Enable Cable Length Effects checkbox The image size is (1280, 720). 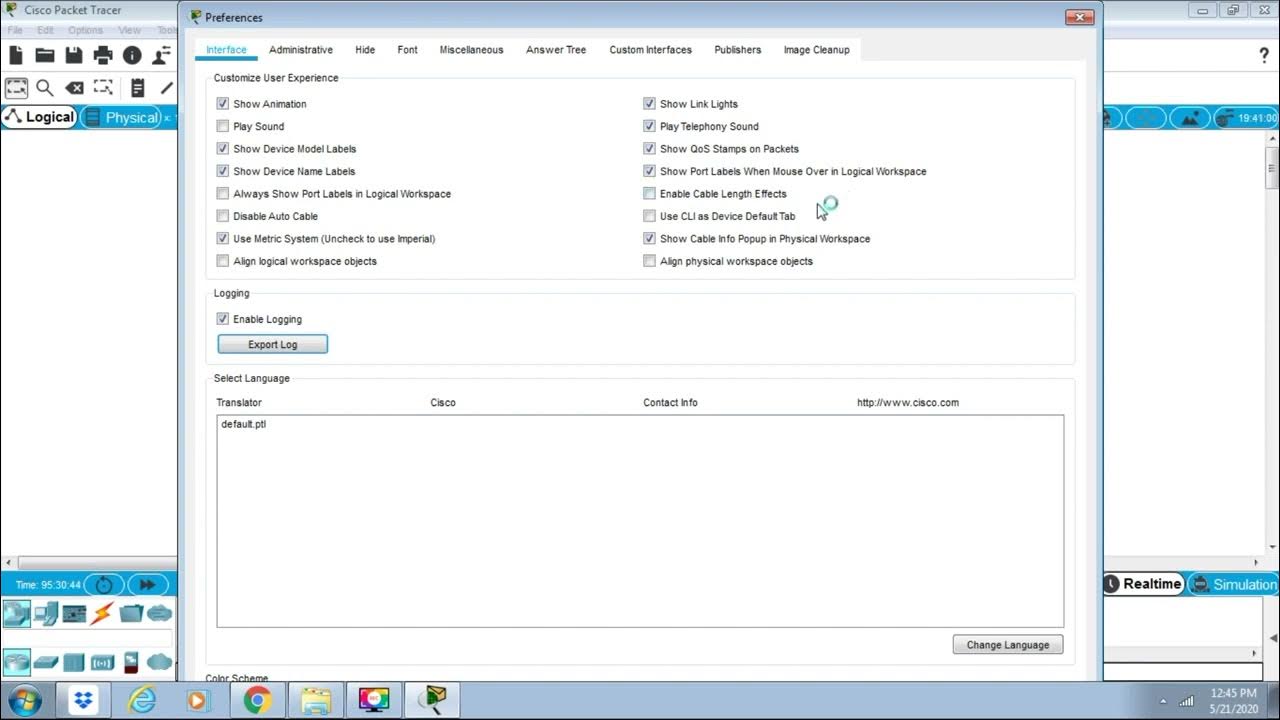(x=650, y=194)
